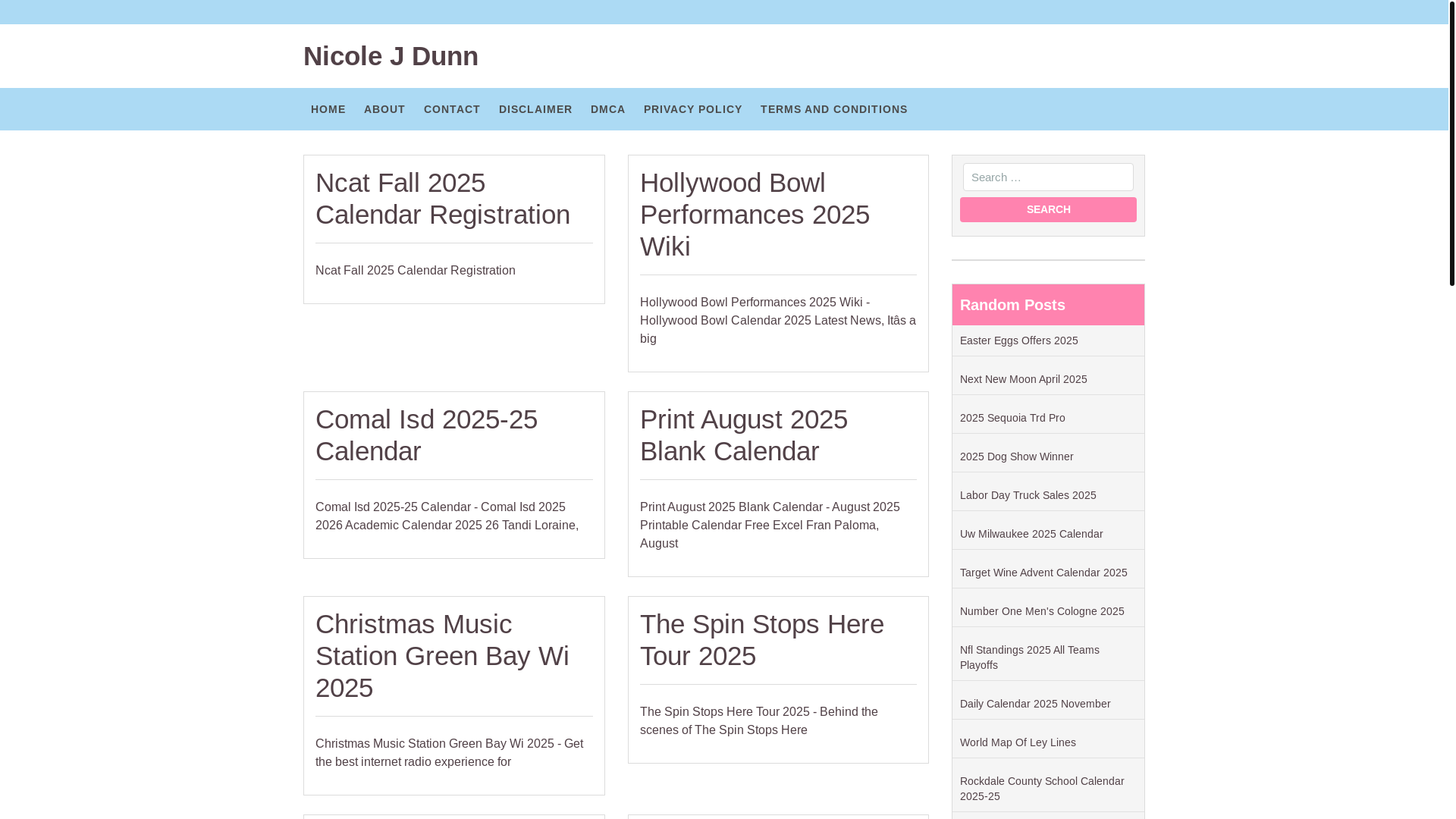Open Hollywood Bowl Performances 2025 Wiki post
Viewport: 1456px width, 819px height.
(755, 215)
